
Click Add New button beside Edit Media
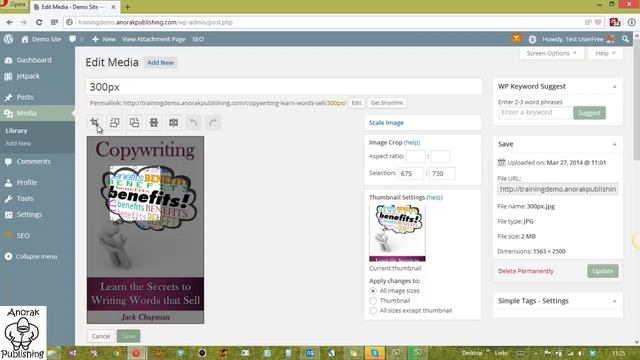[x=160, y=62]
